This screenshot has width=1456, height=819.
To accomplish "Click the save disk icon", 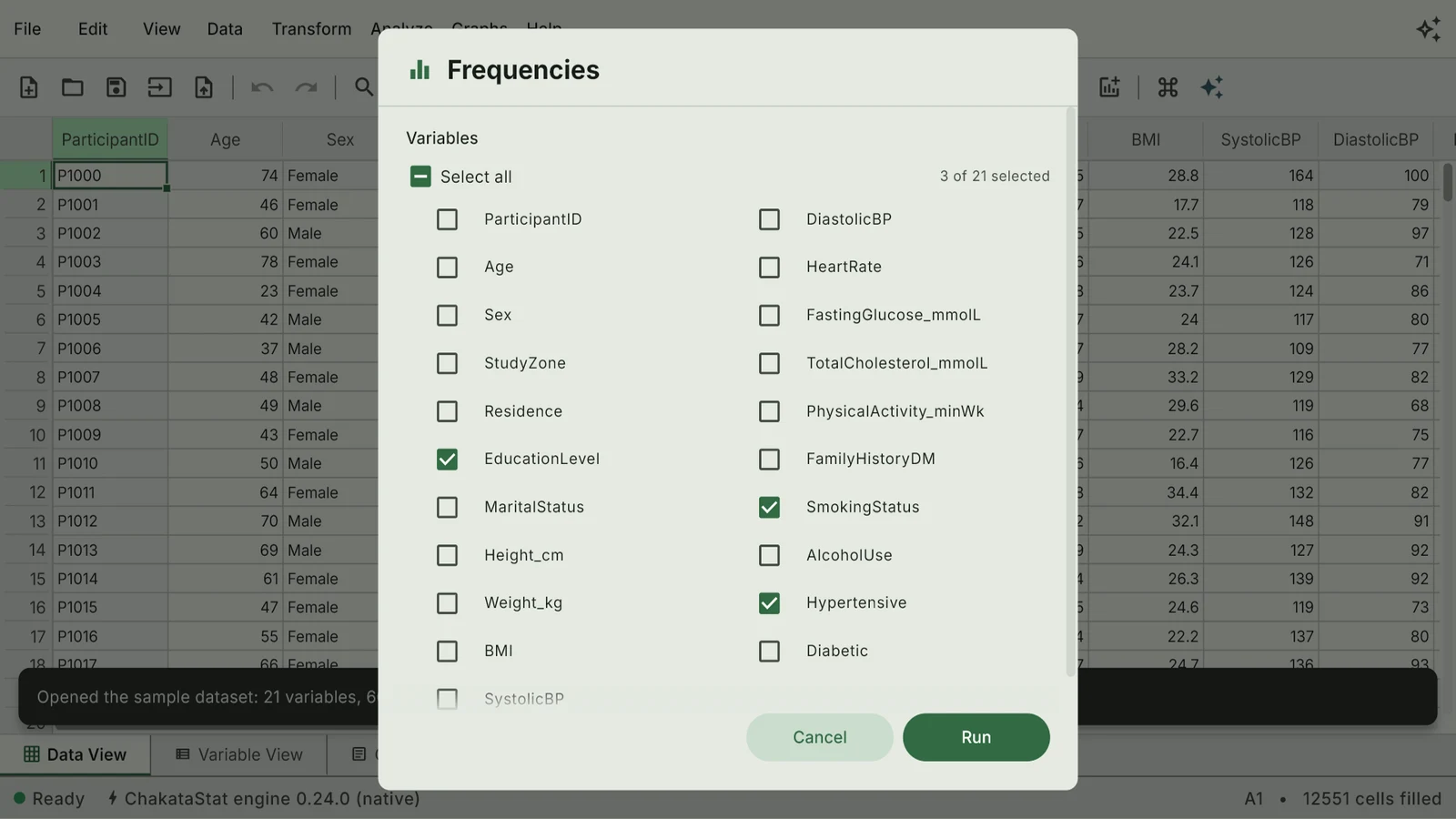I will [116, 87].
